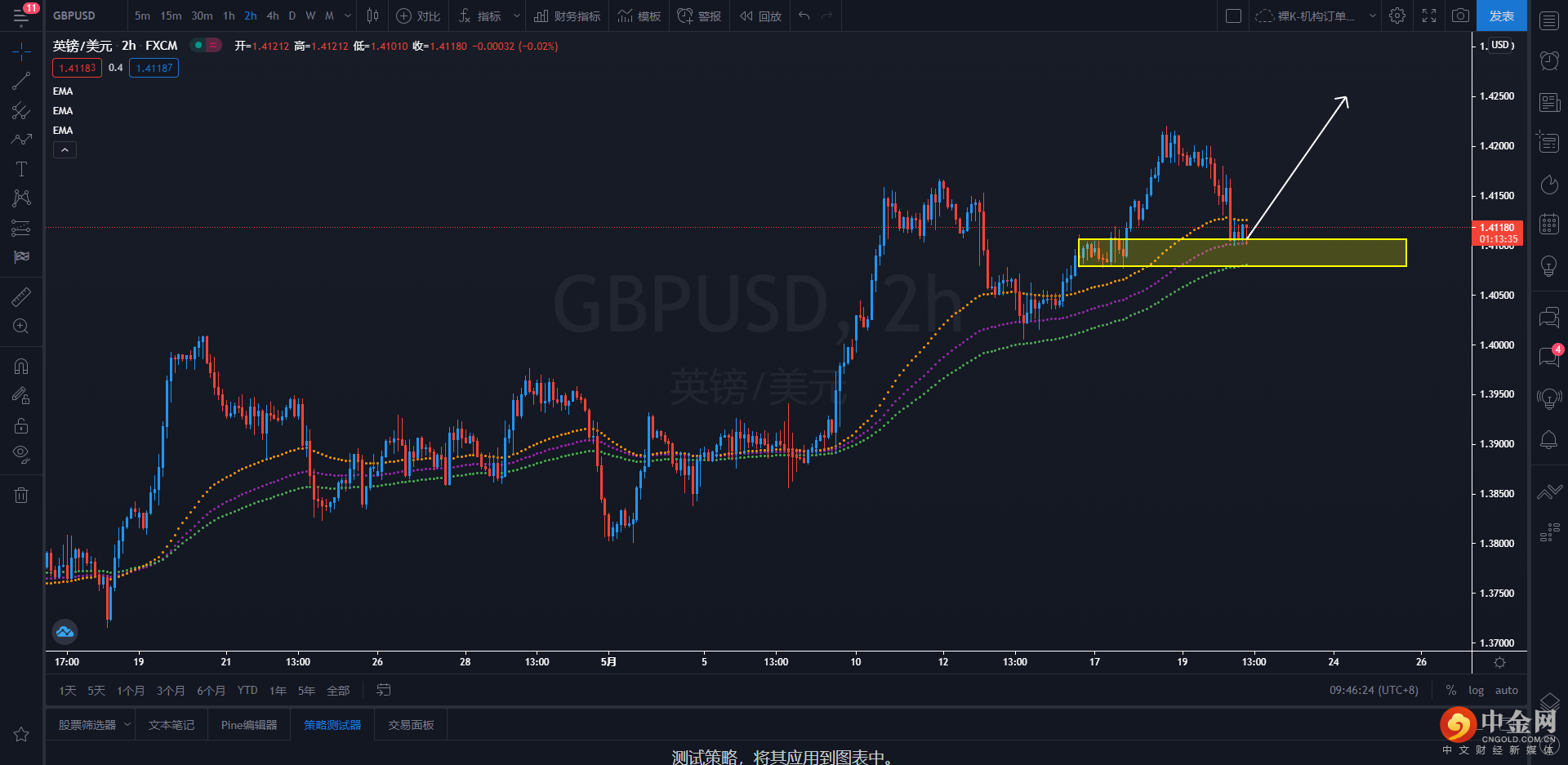
Task: Expand the indicators favorites dropdown arrow
Action: coord(517,16)
